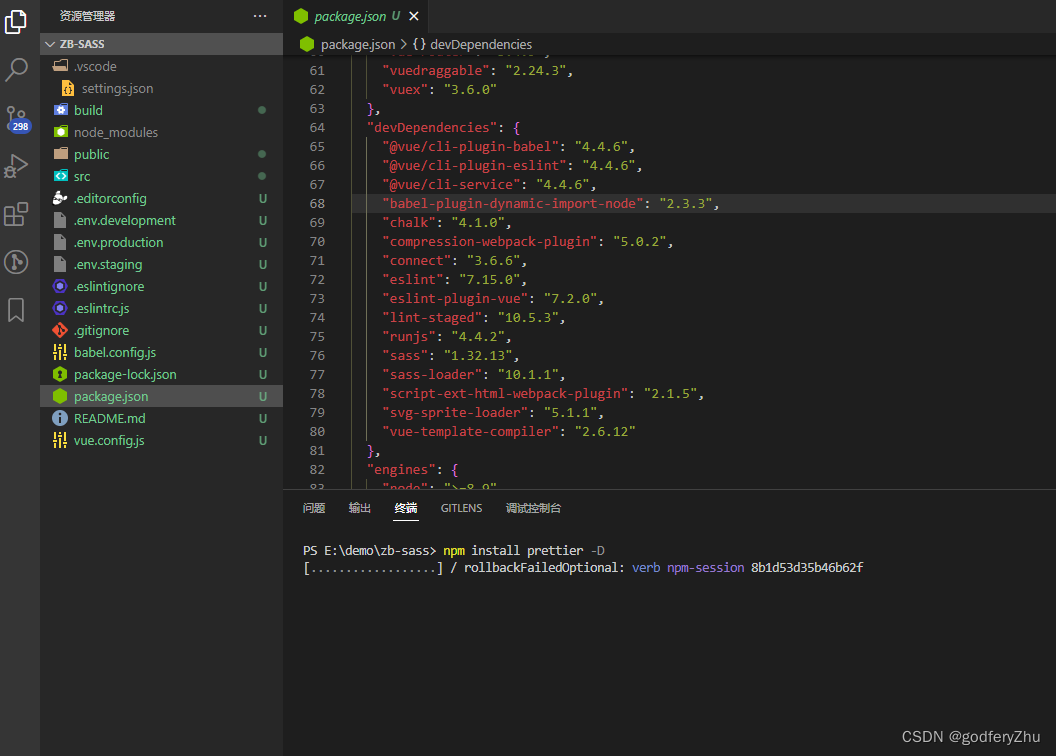This screenshot has width=1056, height=756.
Task: Click the README.md info icon
Action: 60,418
